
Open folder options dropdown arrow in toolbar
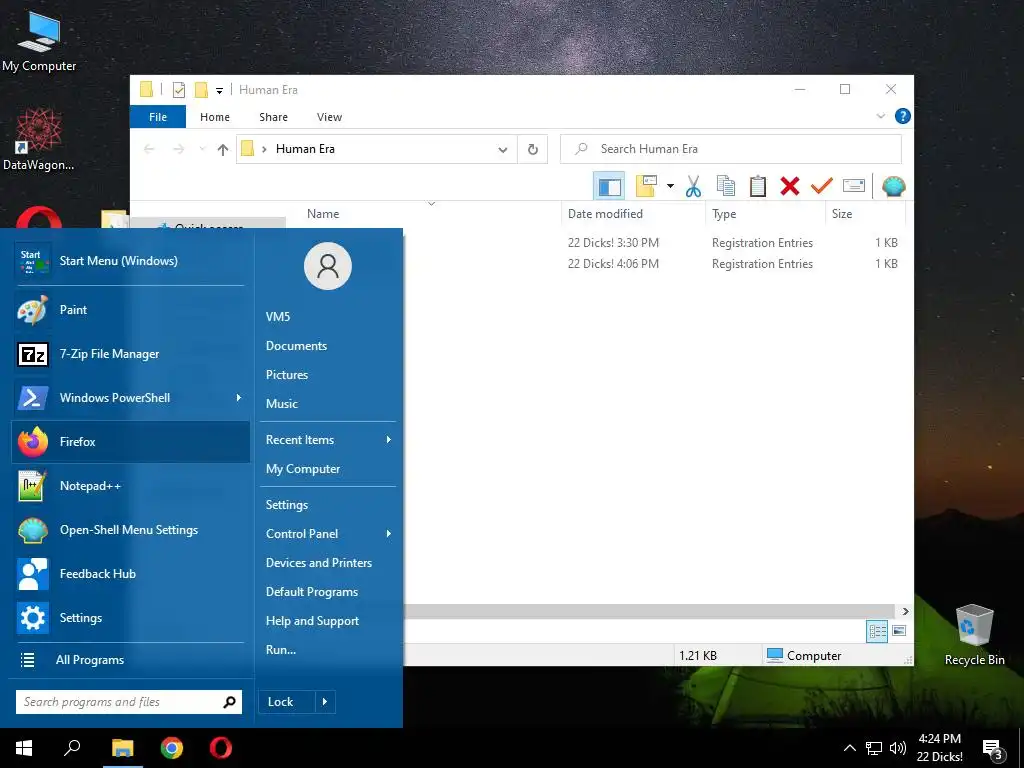[670, 186]
